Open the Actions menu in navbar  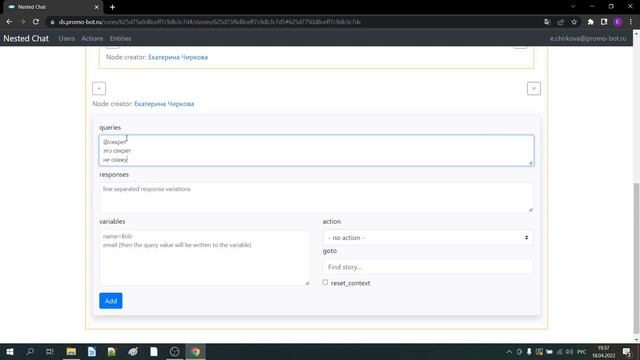click(x=92, y=38)
